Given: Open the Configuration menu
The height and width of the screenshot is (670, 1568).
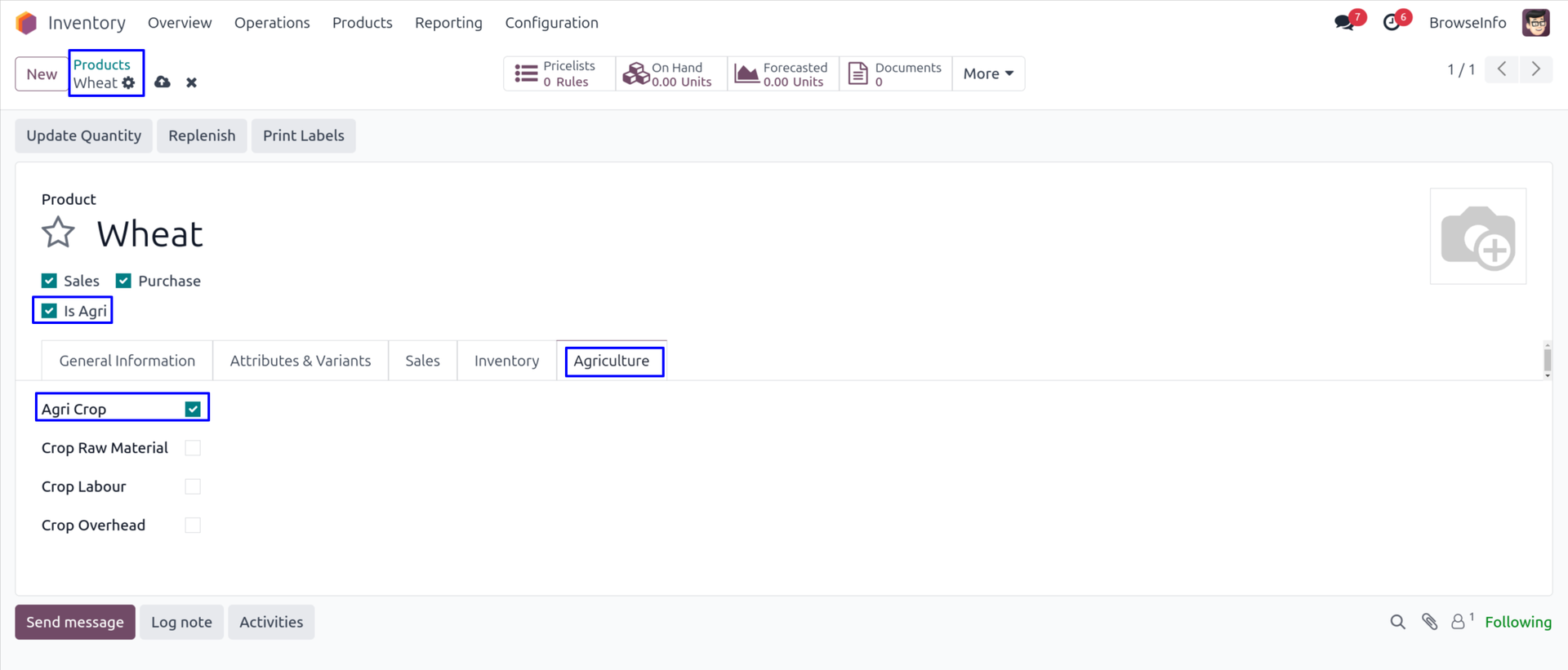Looking at the screenshot, I should [x=551, y=23].
